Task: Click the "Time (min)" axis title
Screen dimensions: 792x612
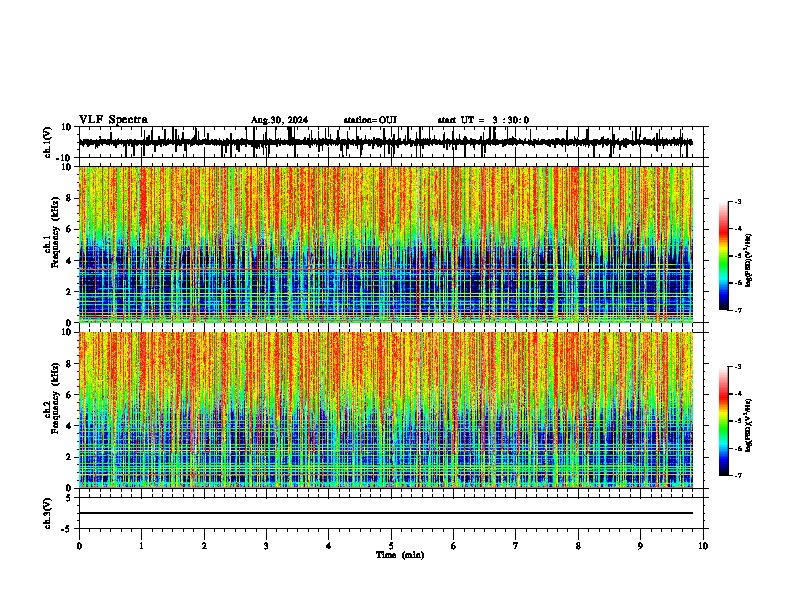Action: (400, 555)
